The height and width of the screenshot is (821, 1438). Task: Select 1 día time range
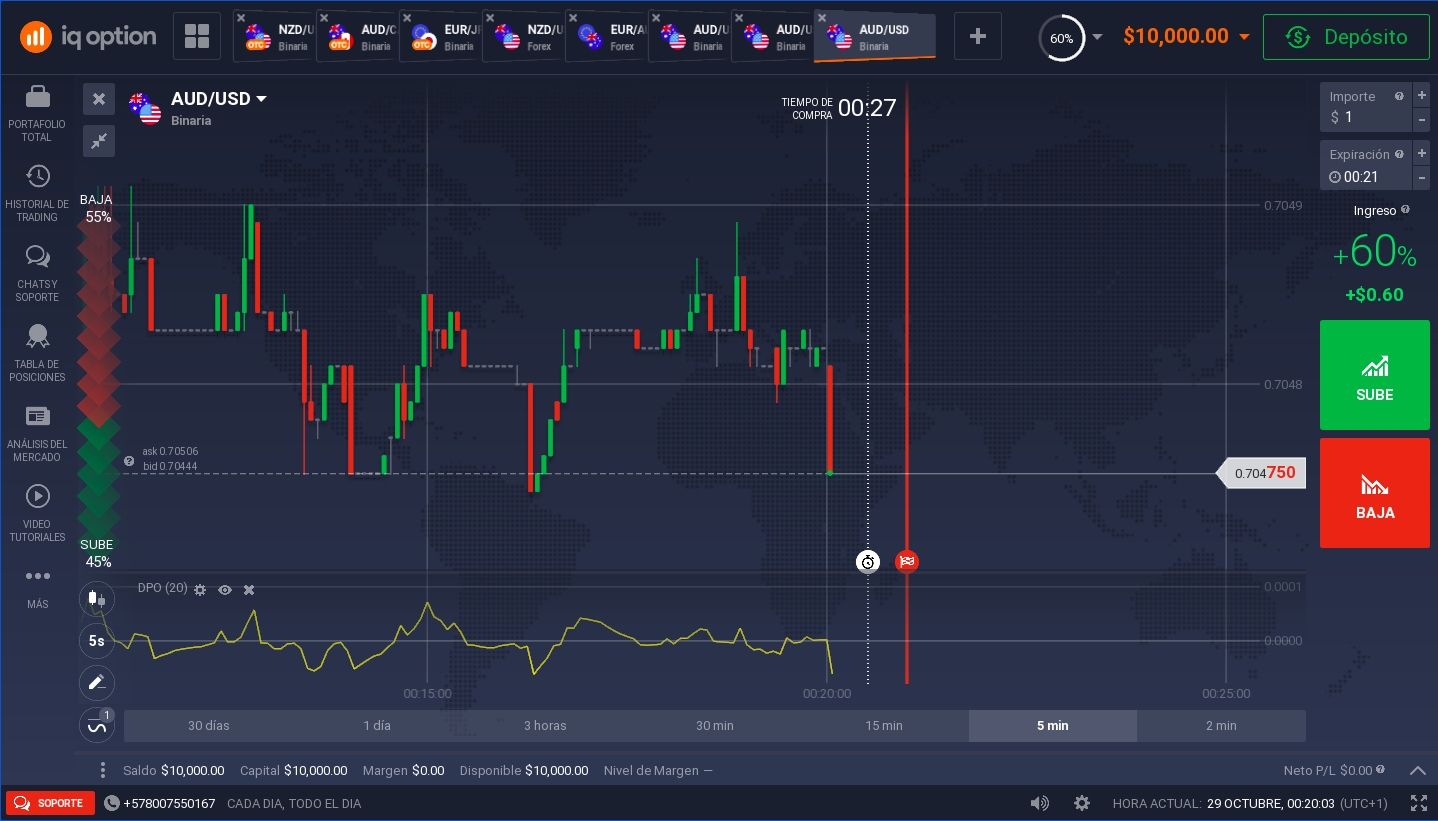(x=377, y=726)
